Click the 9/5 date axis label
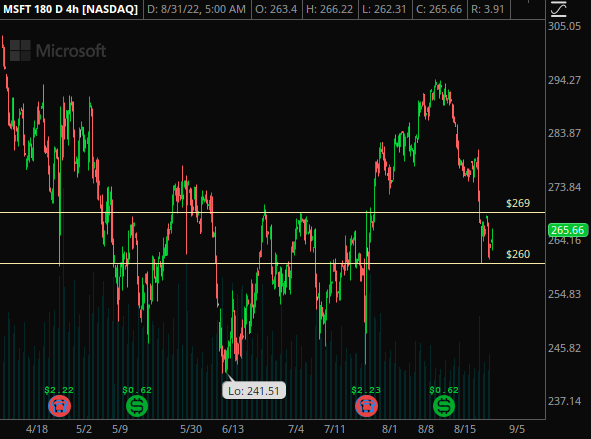 [x=517, y=429]
